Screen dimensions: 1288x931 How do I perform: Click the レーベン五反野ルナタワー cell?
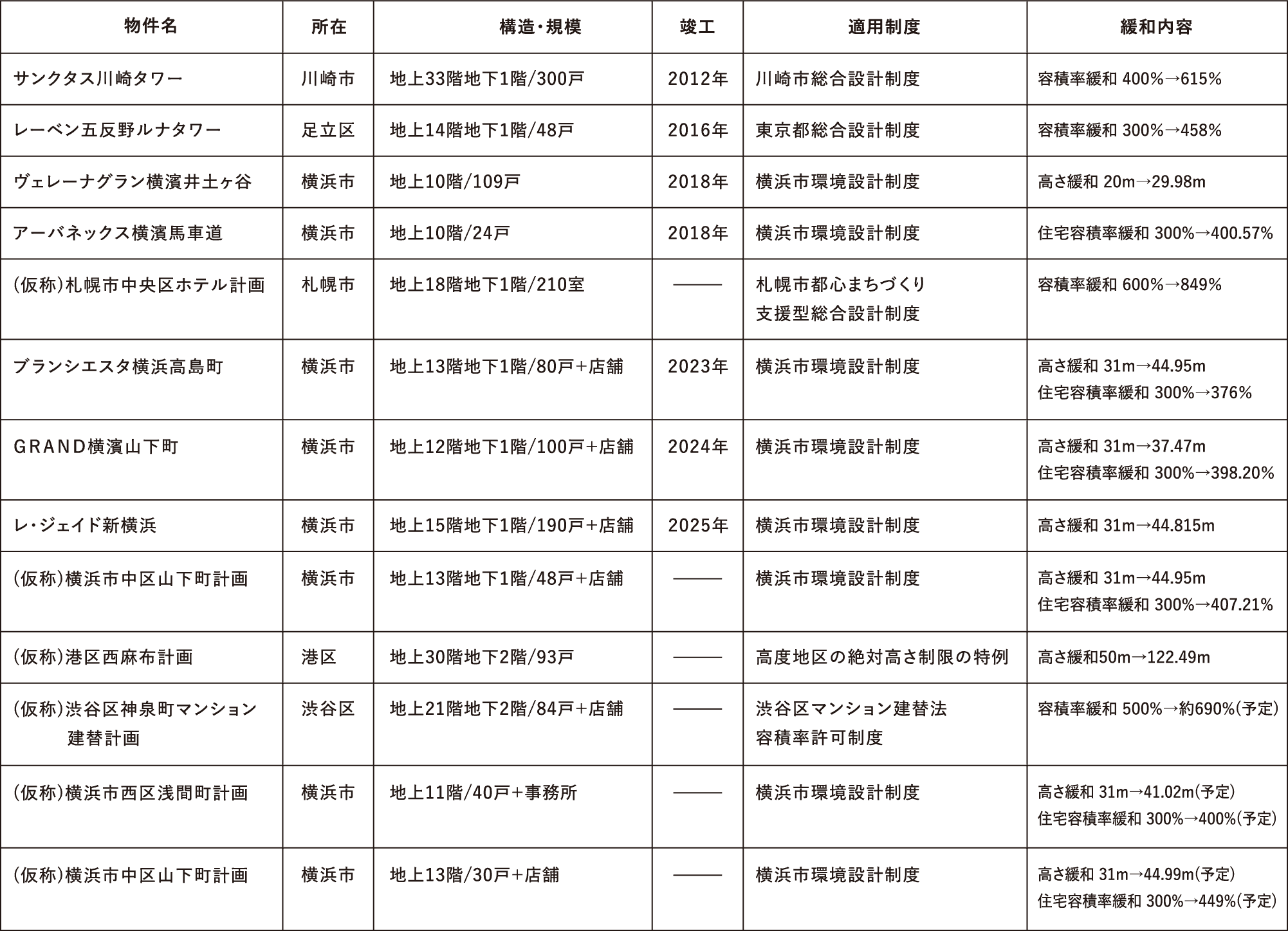pos(117,131)
